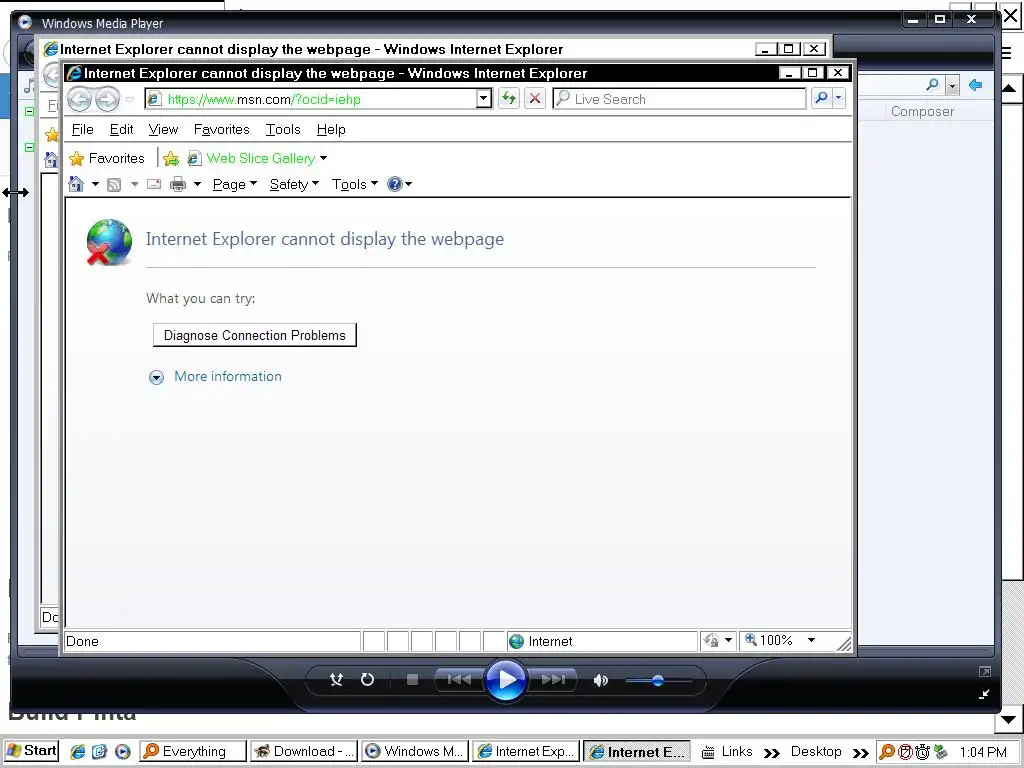Click the Composer column header
This screenshot has height=768, width=1024.
(x=922, y=112)
